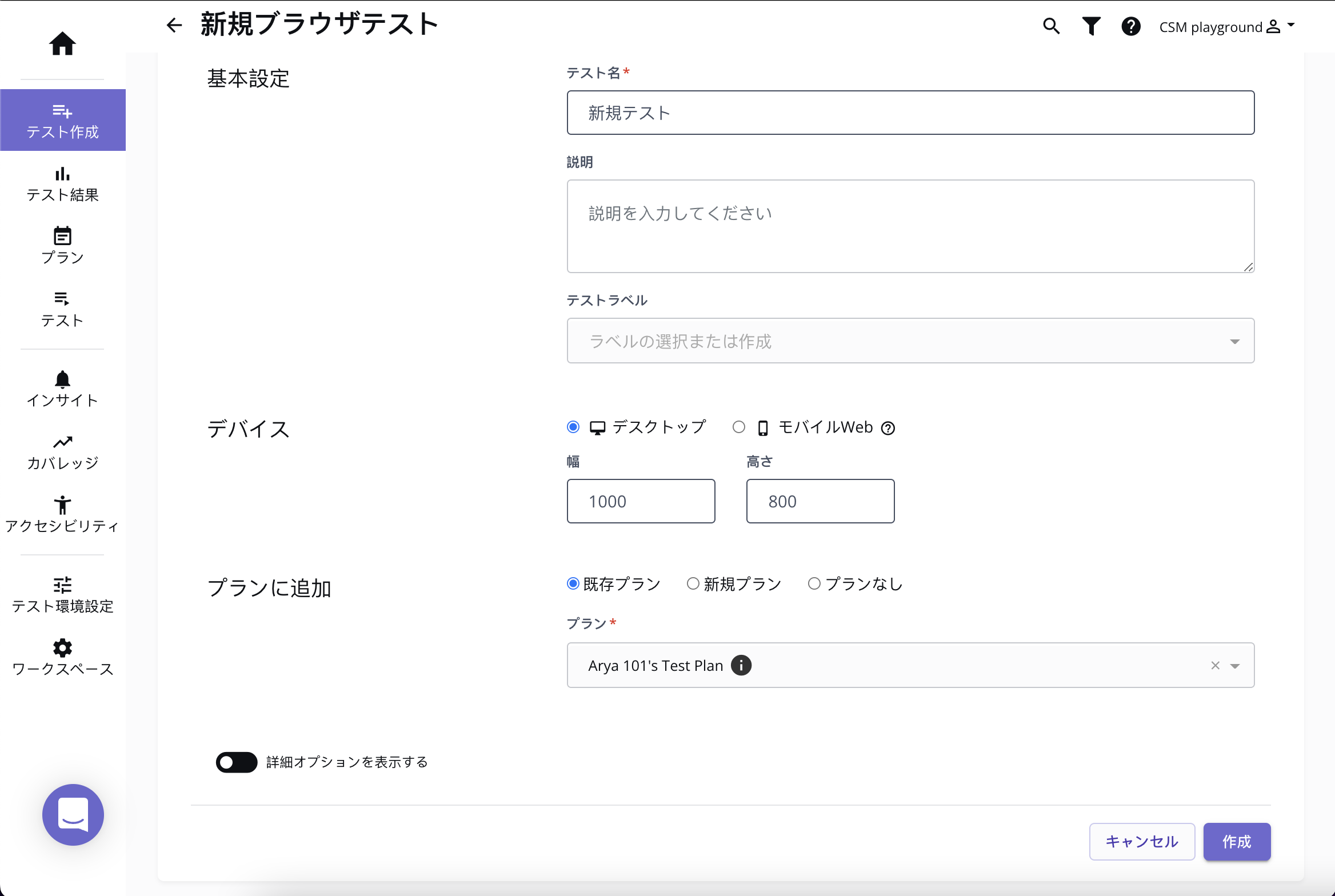Select the モバイルWeb device radio button

pyautogui.click(x=739, y=427)
